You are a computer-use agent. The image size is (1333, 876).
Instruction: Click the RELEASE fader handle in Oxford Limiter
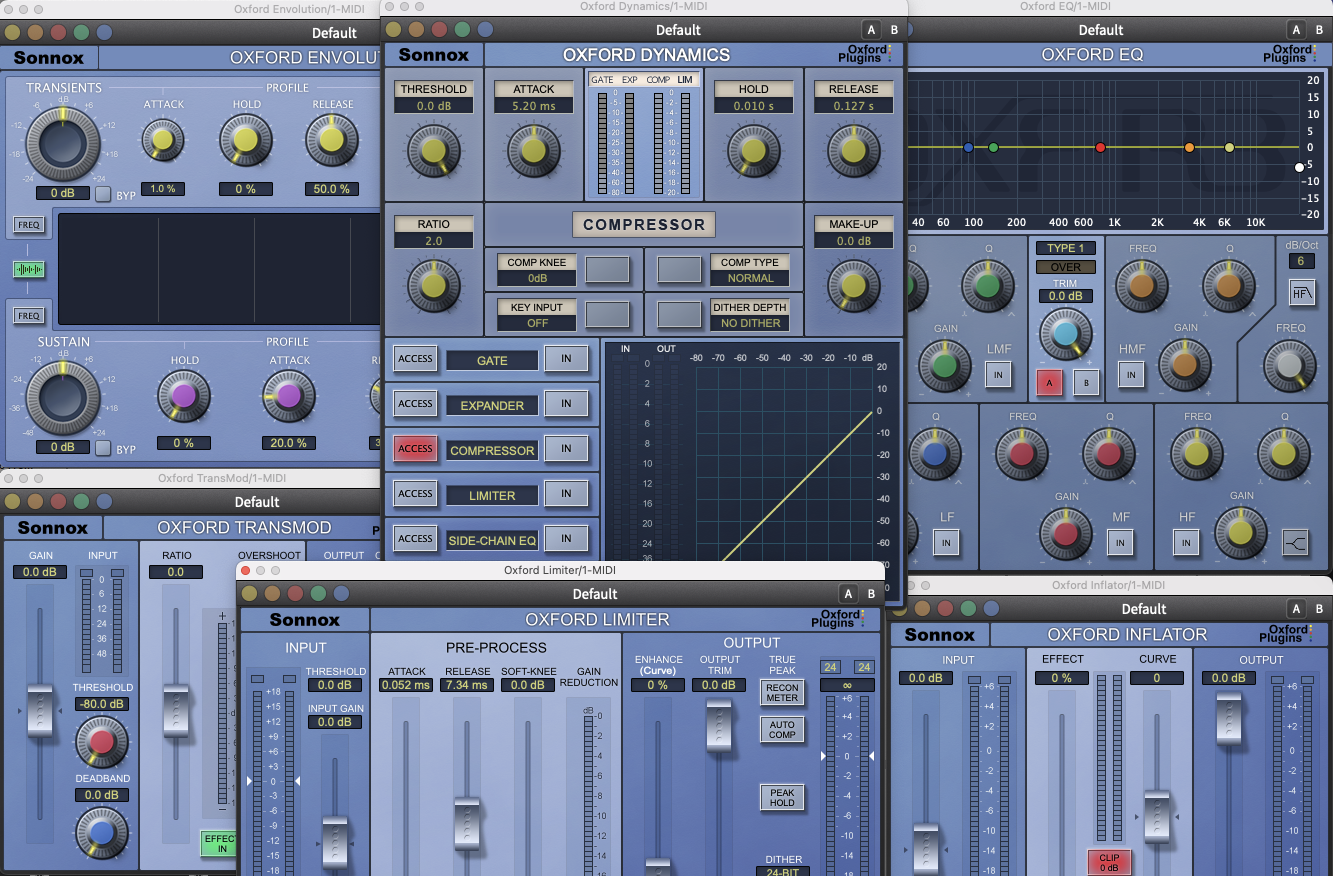coord(468,820)
